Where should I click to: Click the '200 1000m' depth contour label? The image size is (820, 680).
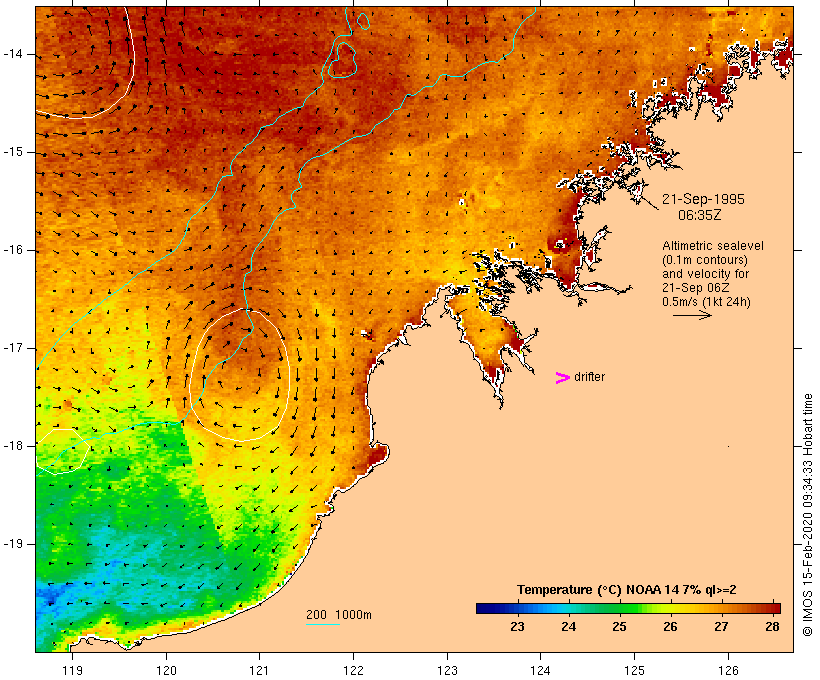(339, 615)
